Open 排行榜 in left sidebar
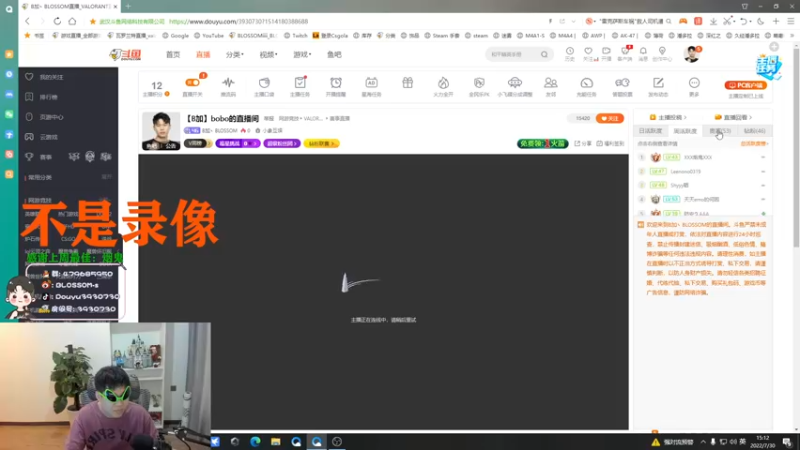 tap(48, 97)
